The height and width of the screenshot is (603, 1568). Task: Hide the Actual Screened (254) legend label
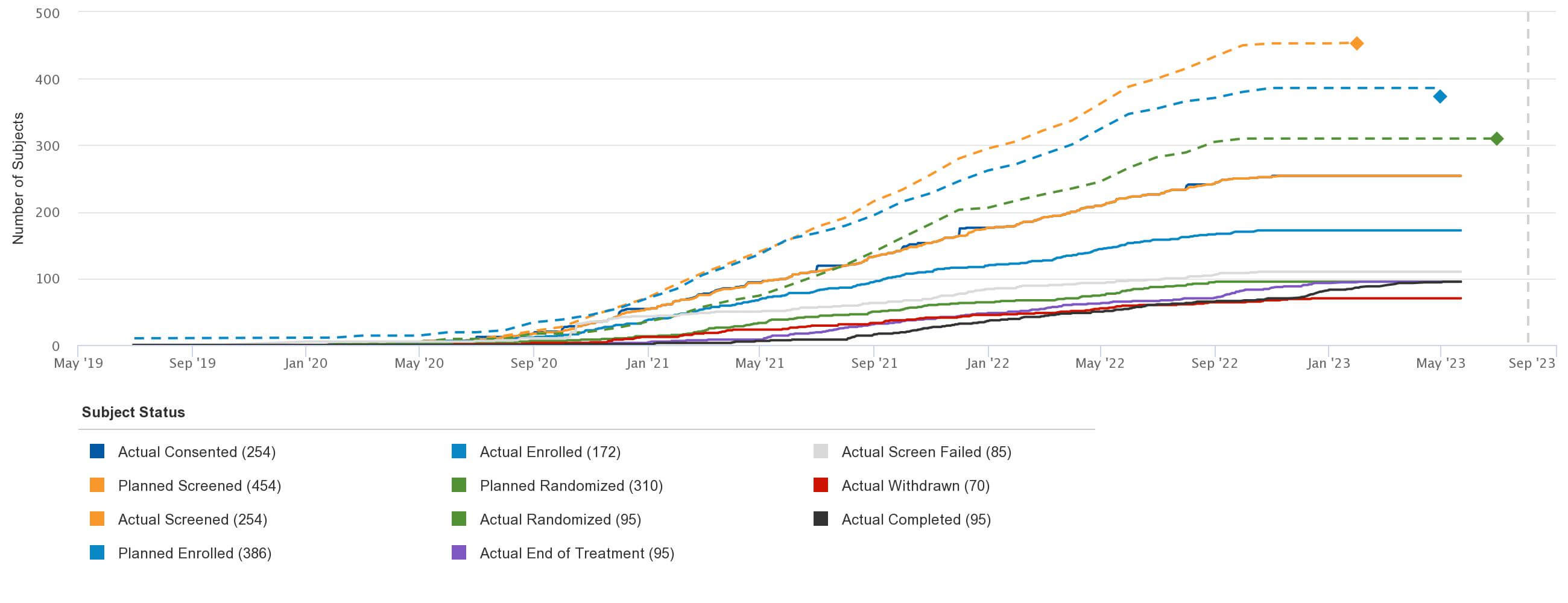click(192, 520)
